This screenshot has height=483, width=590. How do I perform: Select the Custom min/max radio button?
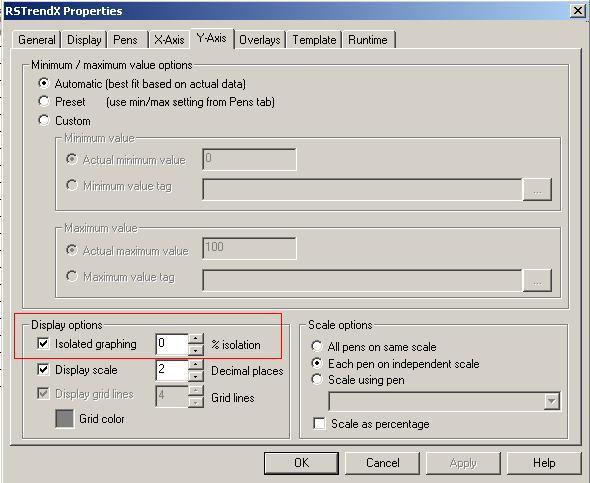(x=44, y=120)
